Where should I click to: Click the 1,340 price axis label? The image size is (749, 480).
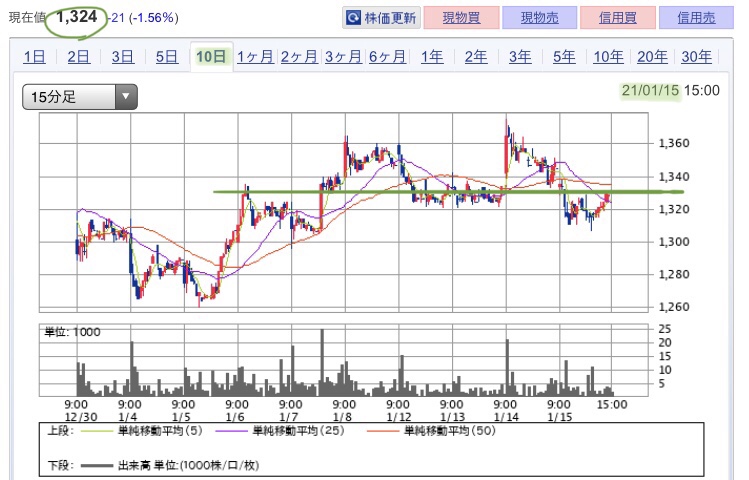point(674,177)
